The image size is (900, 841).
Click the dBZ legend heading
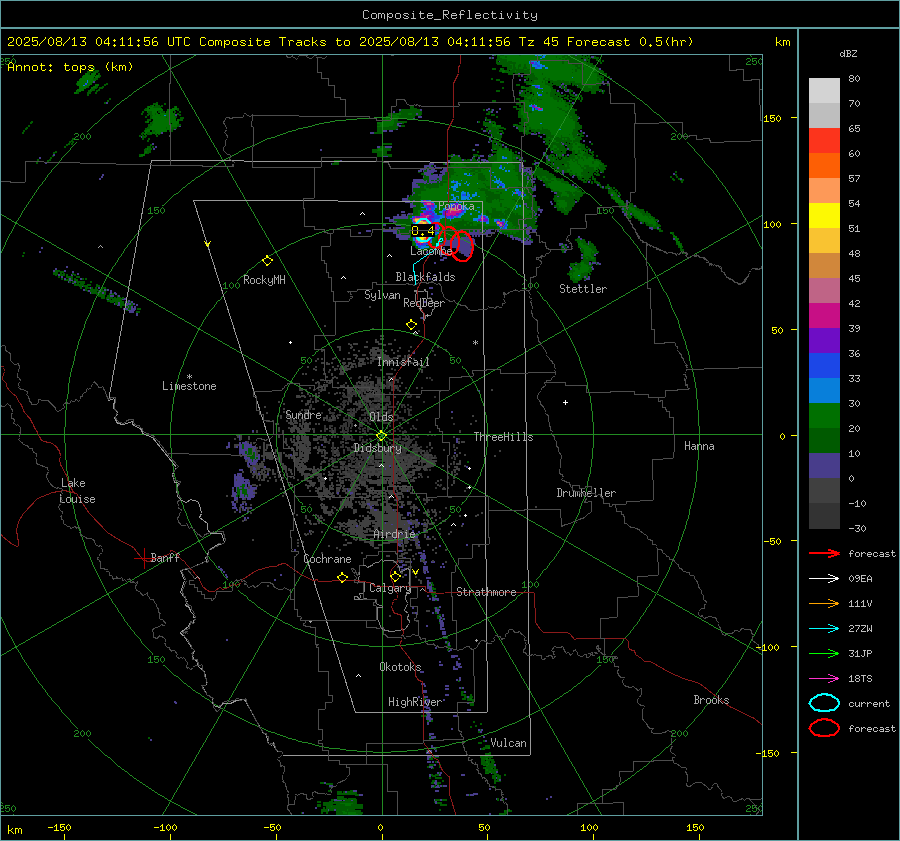point(848,53)
